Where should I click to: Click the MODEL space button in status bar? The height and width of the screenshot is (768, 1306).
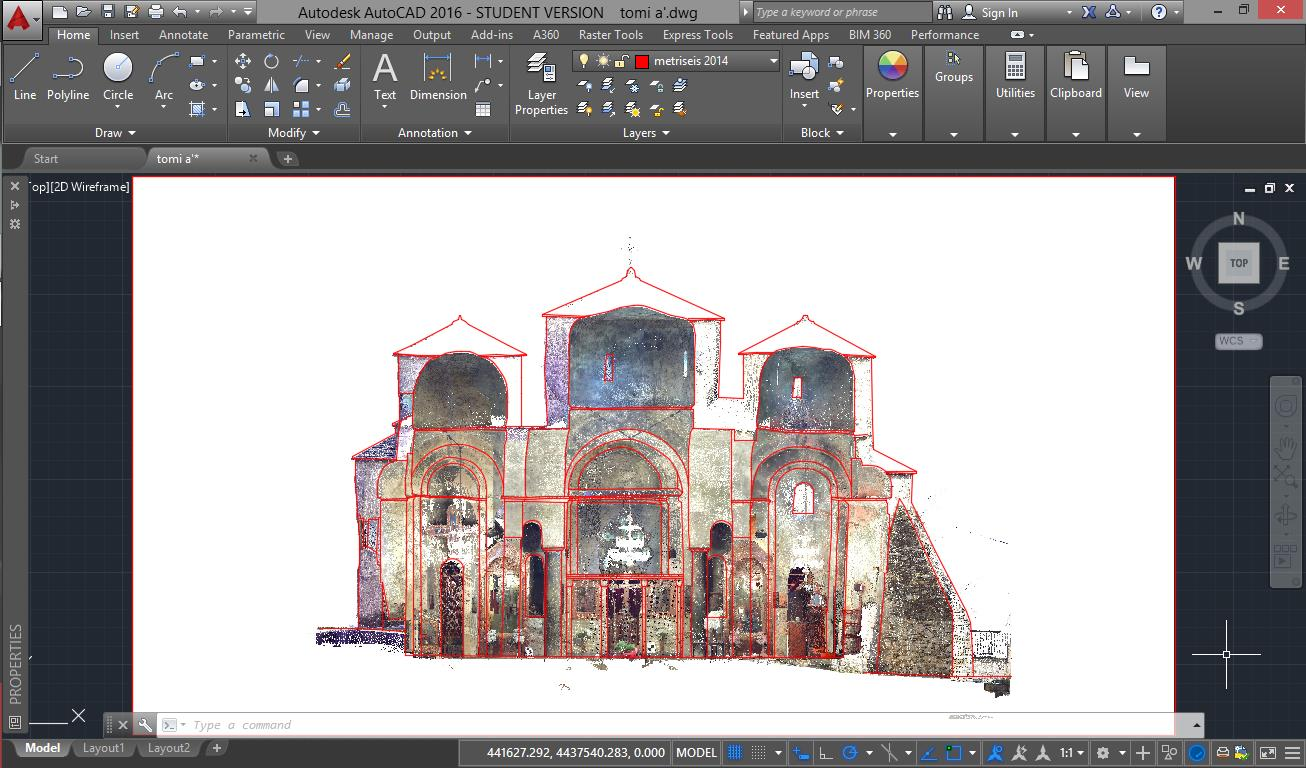click(697, 752)
